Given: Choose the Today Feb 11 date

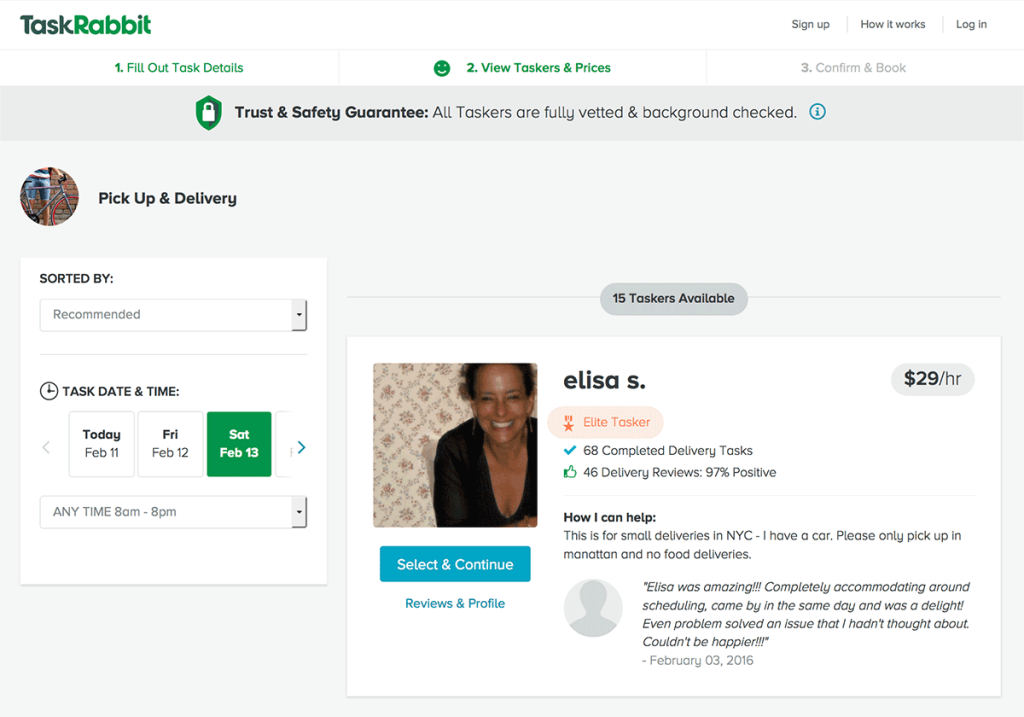Looking at the screenshot, I should coord(102,444).
